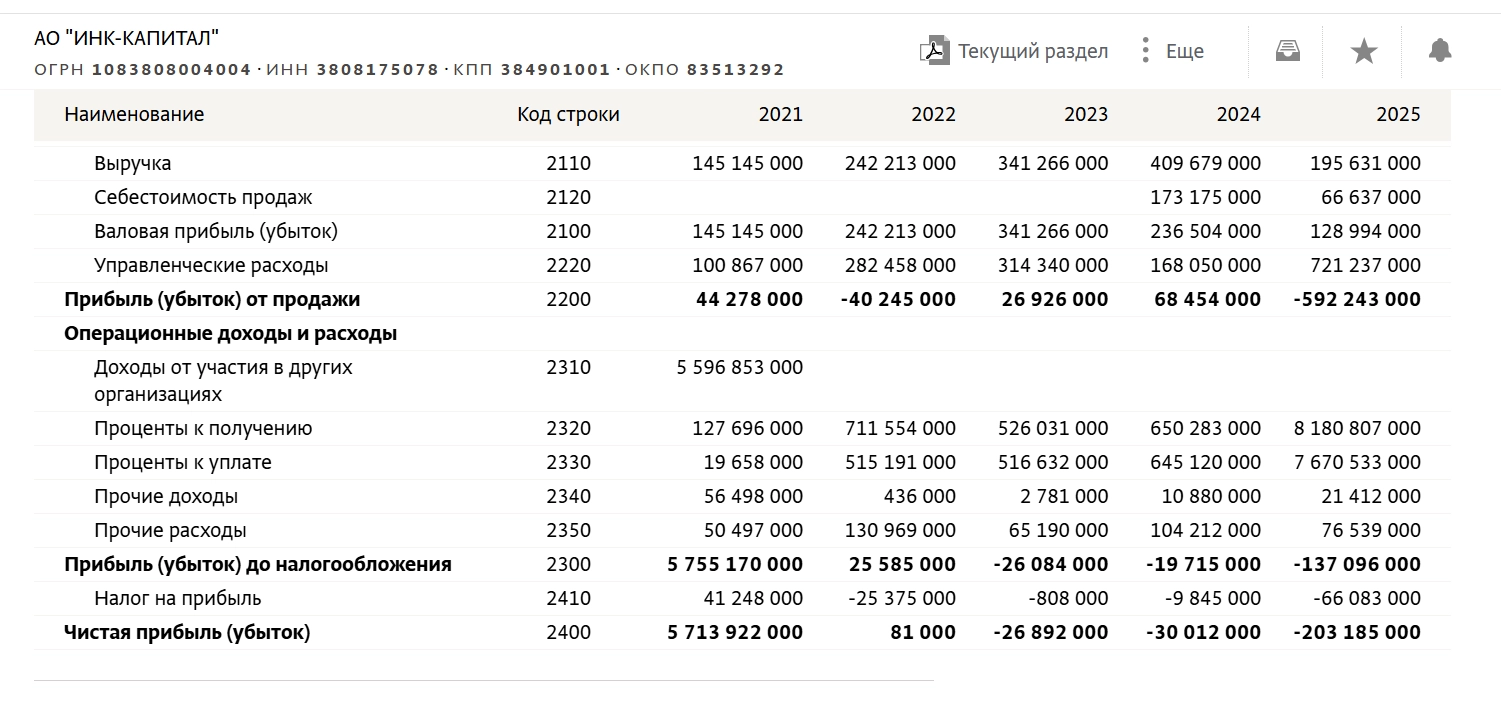Click the company name АО ИНК-КАПИТАЛ

point(127,39)
